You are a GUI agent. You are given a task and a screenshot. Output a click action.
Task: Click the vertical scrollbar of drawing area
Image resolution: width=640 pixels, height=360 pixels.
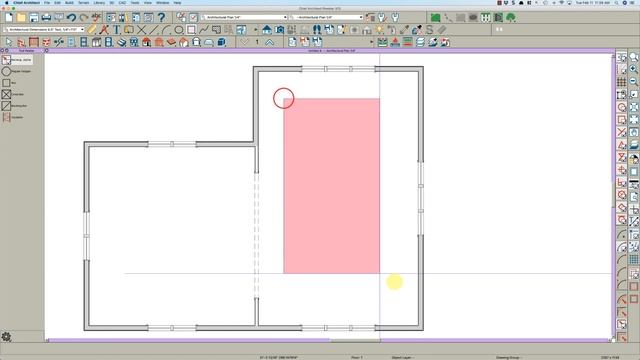tap(613, 196)
